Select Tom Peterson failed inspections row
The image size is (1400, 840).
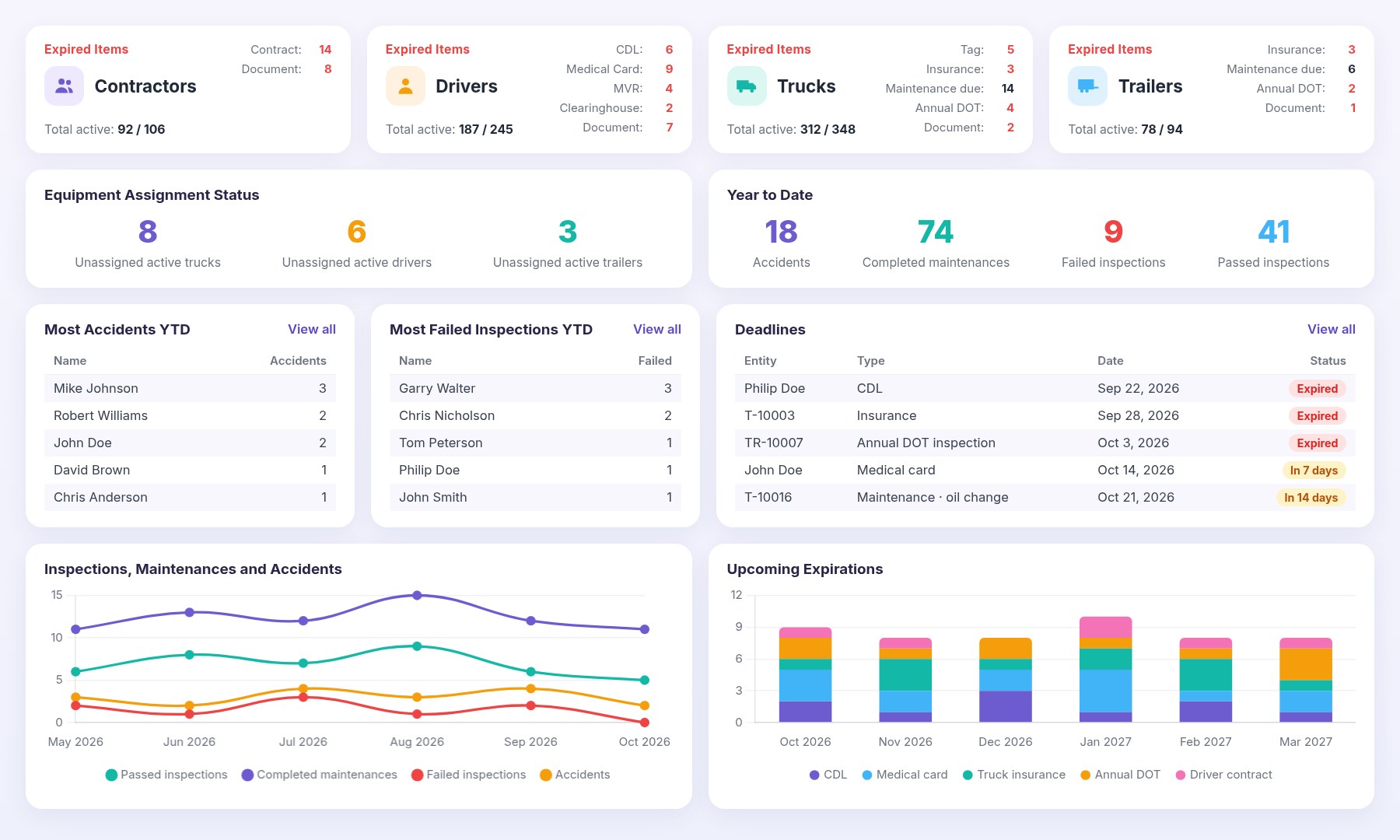[x=535, y=443]
